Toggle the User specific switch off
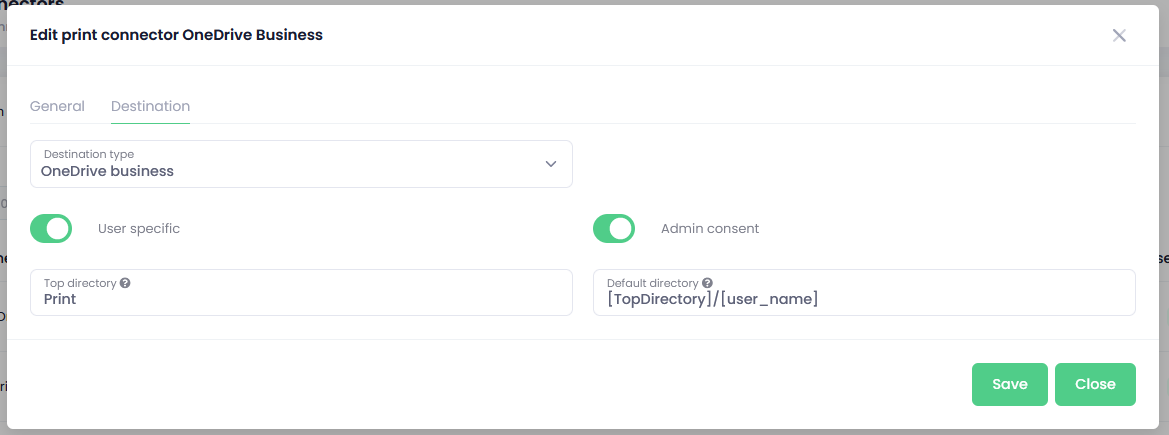The height and width of the screenshot is (435, 1169). (51, 228)
